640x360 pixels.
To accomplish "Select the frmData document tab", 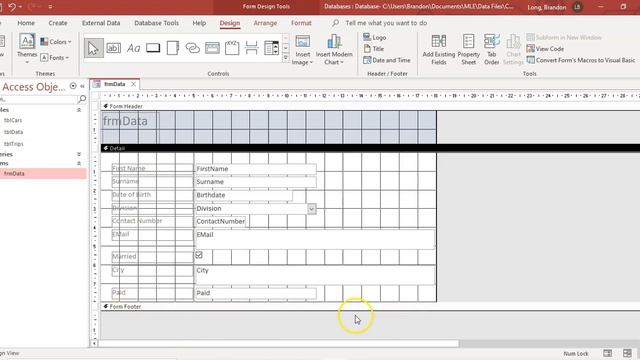I will (x=115, y=84).
